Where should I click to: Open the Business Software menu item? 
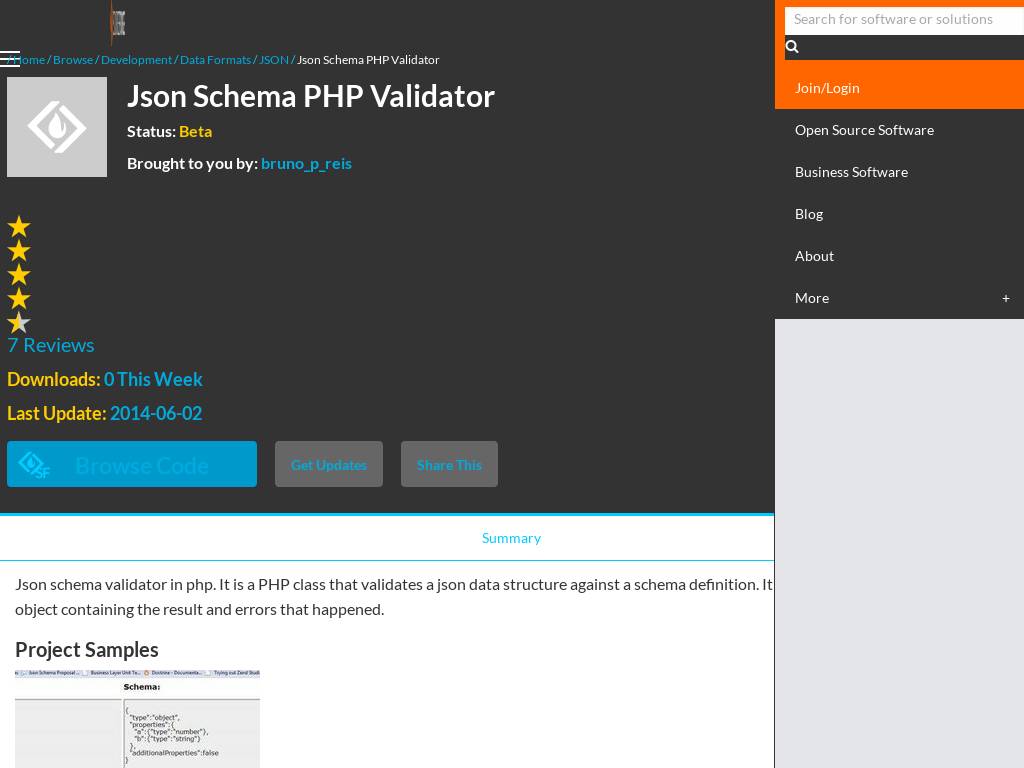pyautogui.click(x=851, y=172)
